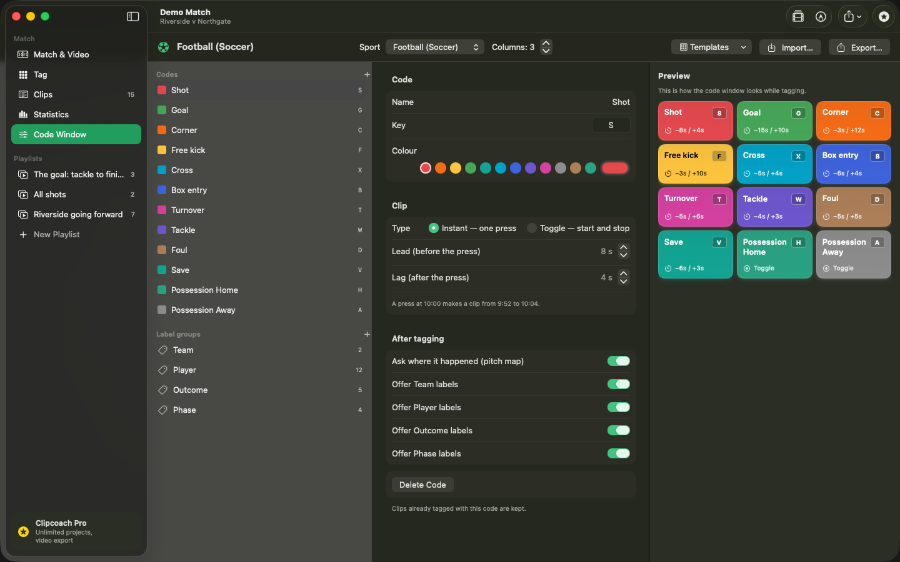Select the Team label group tag icon

tap(162, 350)
